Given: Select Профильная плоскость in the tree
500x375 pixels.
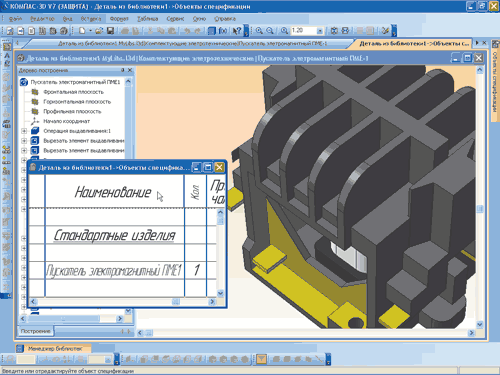Looking at the screenshot, I should pos(72,111).
